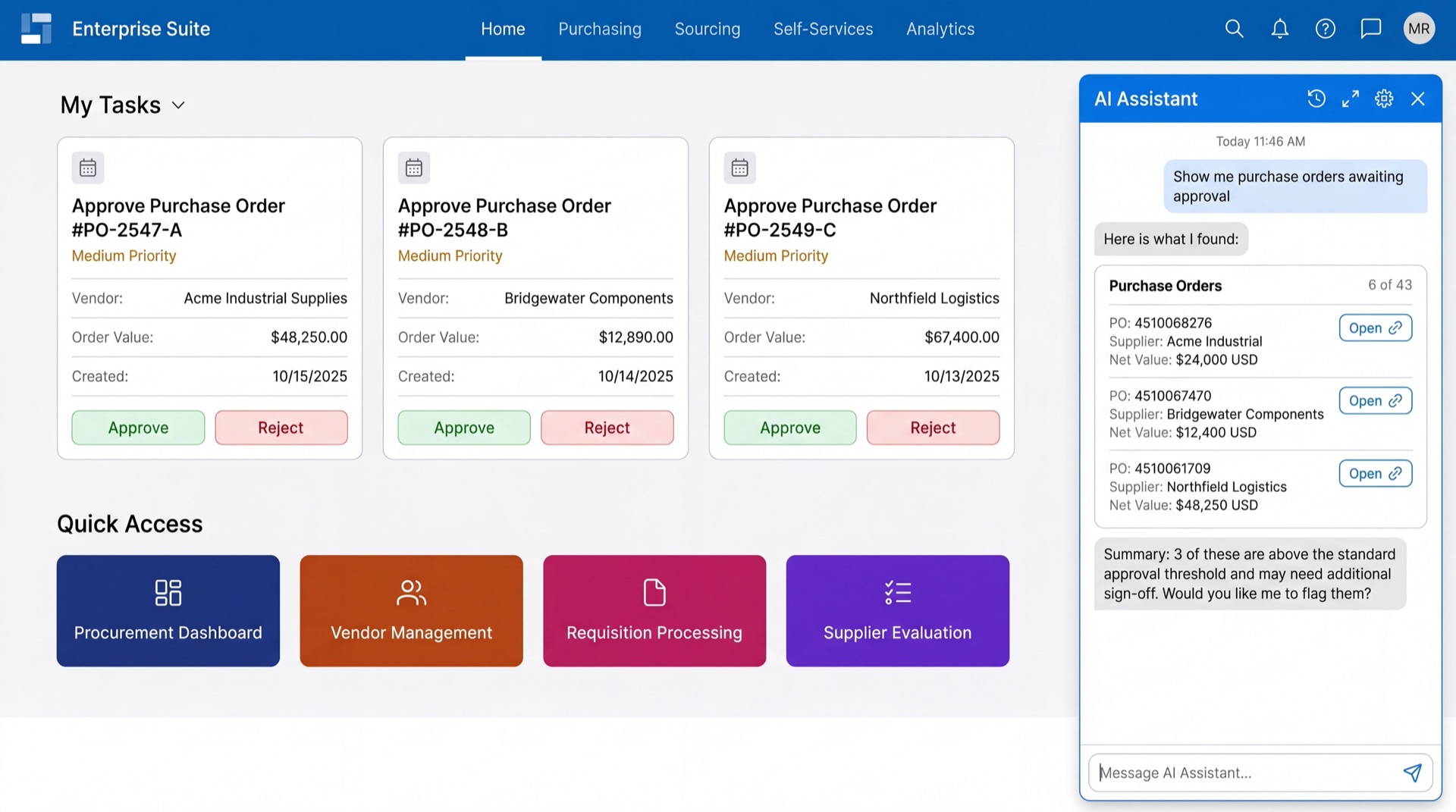1456x812 pixels.
Task: Open PO 4510068276 from assistant results
Action: (1376, 328)
